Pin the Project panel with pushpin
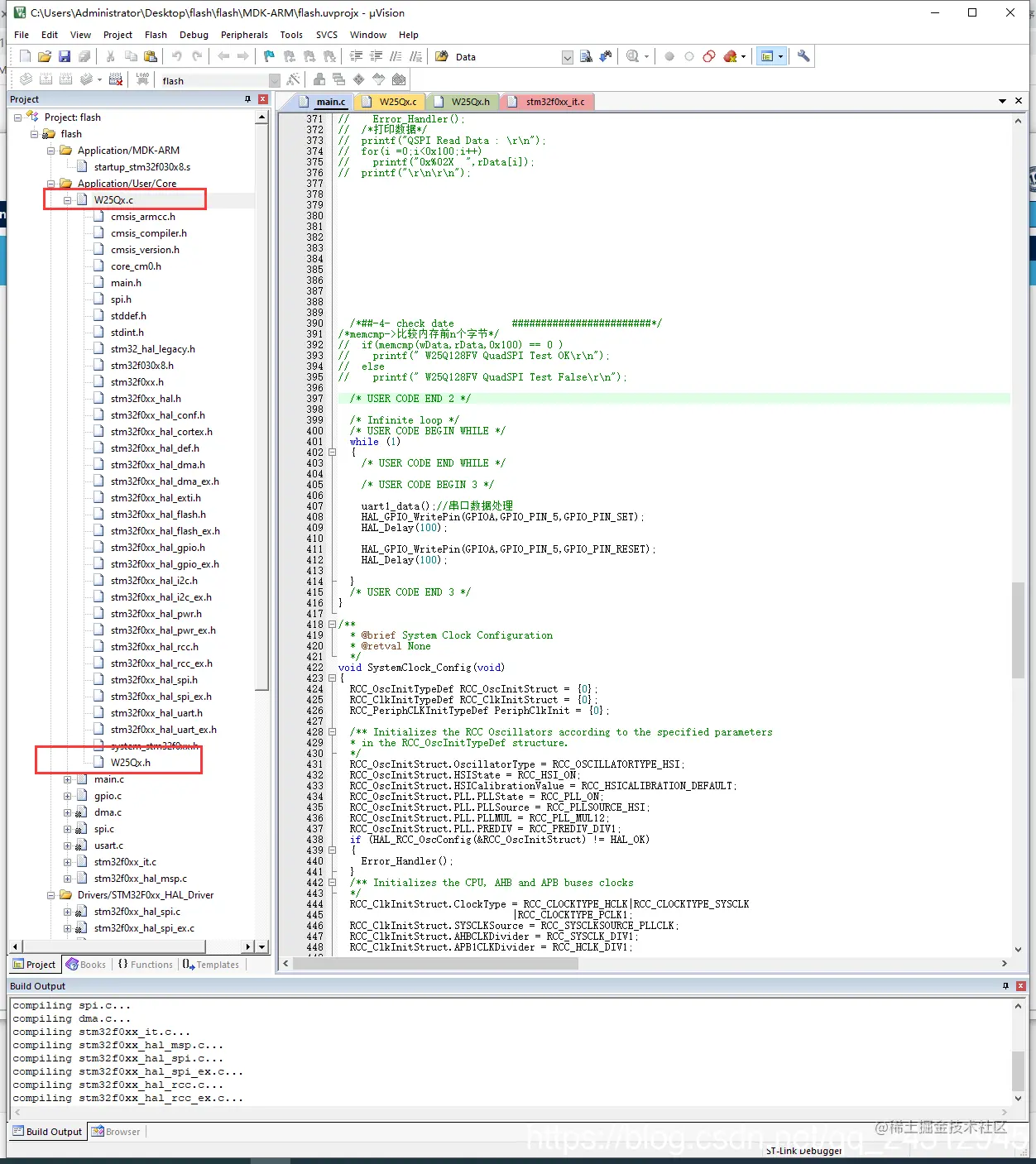Screen dimensions: 1036x1164 pos(247,99)
